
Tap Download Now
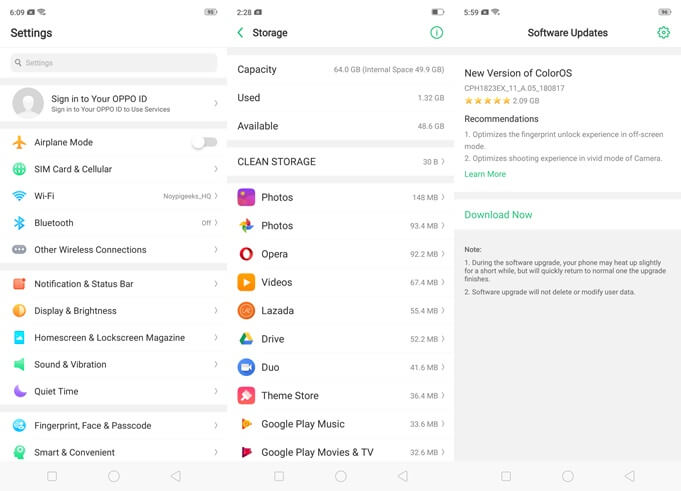498,214
